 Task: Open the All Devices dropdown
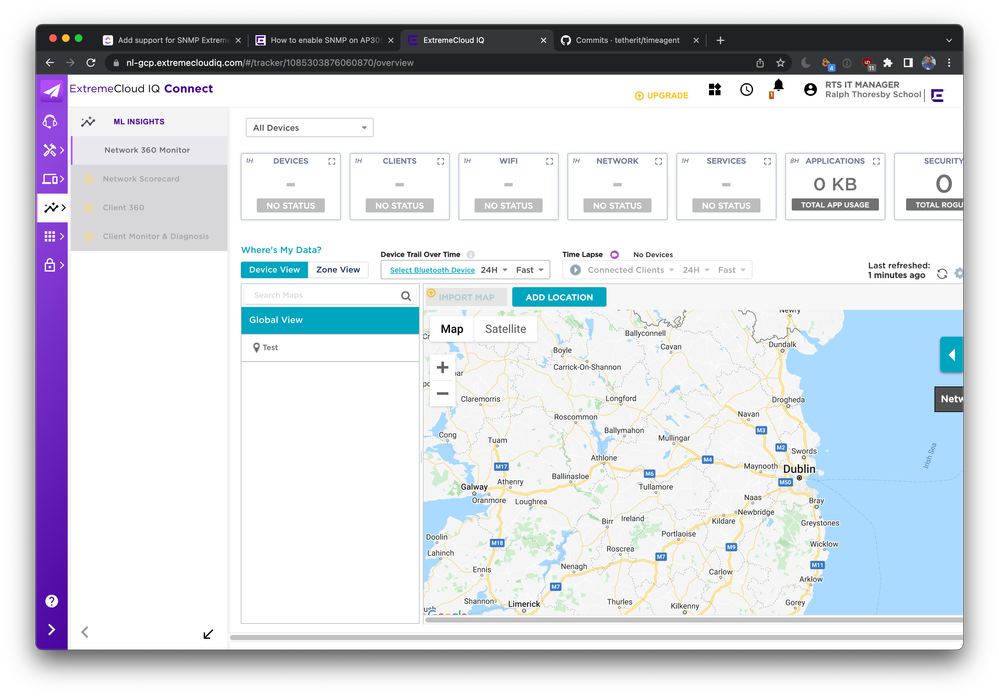(x=309, y=128)
